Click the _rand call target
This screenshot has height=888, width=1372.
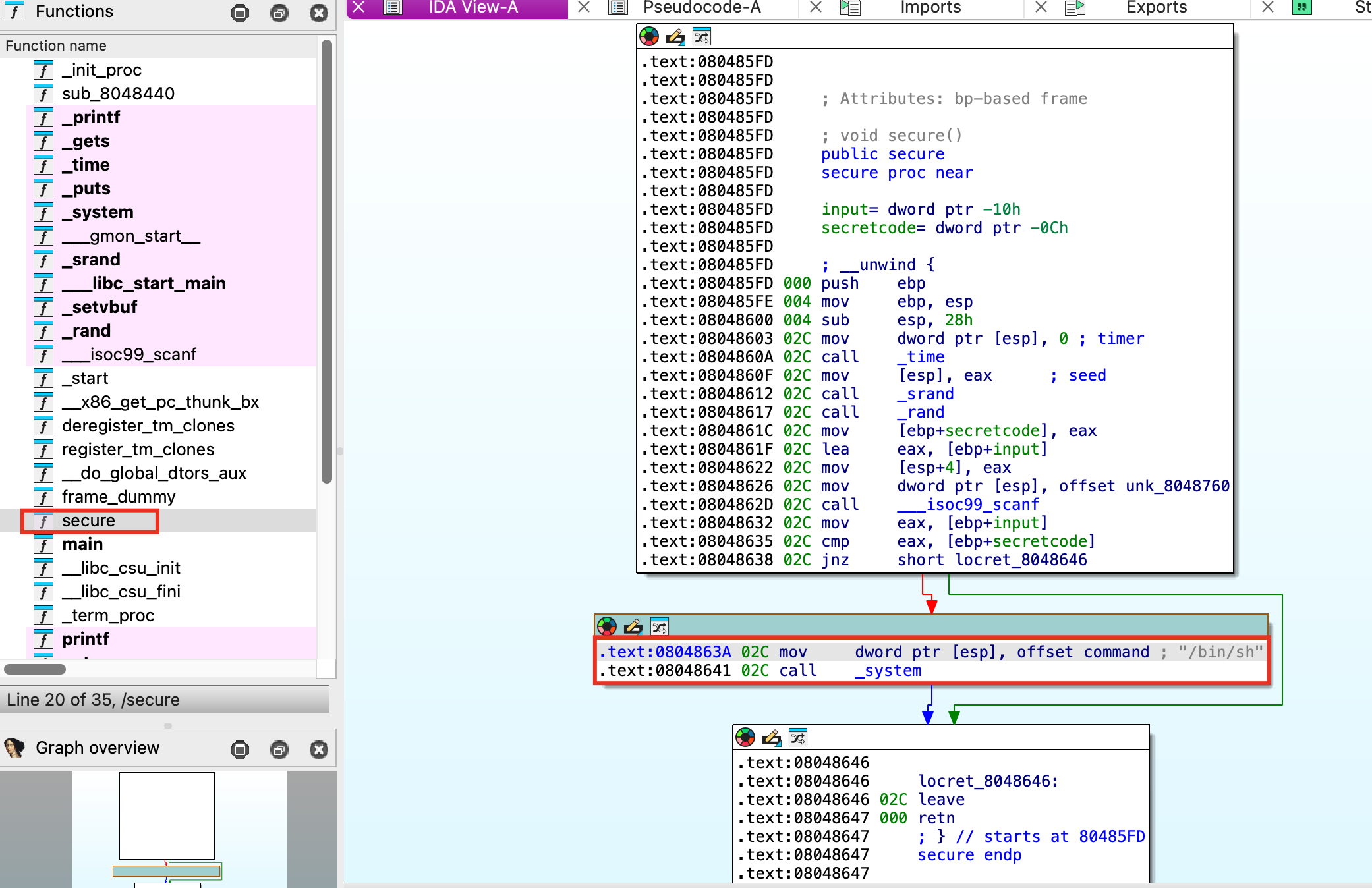coord(921,412)
